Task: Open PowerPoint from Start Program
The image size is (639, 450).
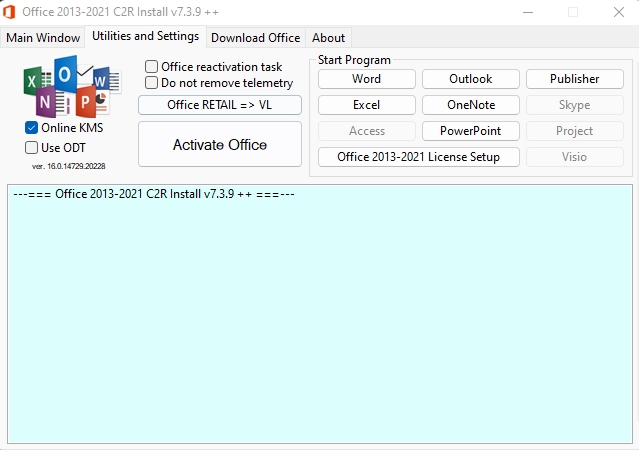Action: tap(470, 131)
